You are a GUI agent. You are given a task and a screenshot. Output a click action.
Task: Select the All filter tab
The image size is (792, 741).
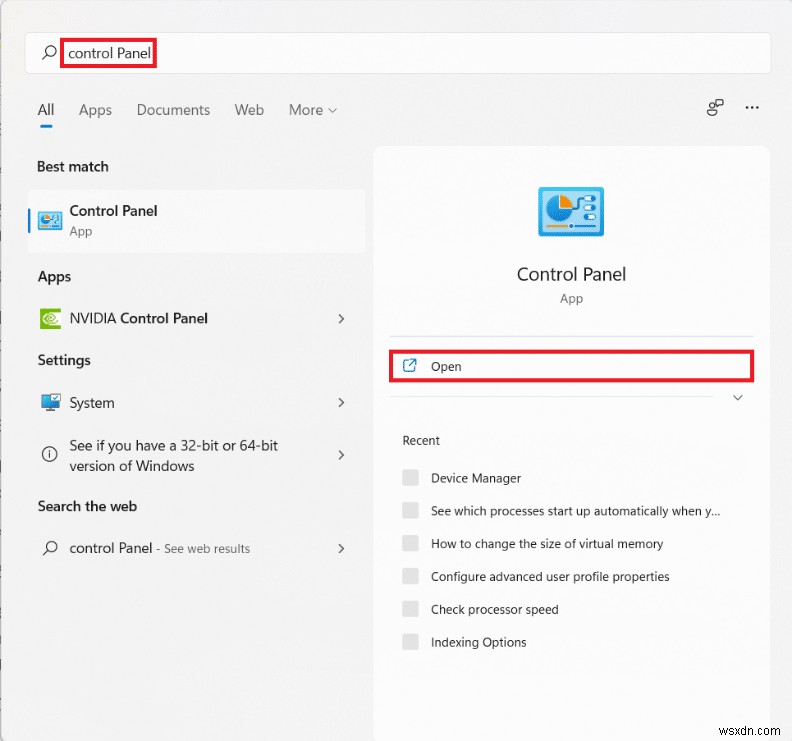pyautogui.click(x=46, y=110)
